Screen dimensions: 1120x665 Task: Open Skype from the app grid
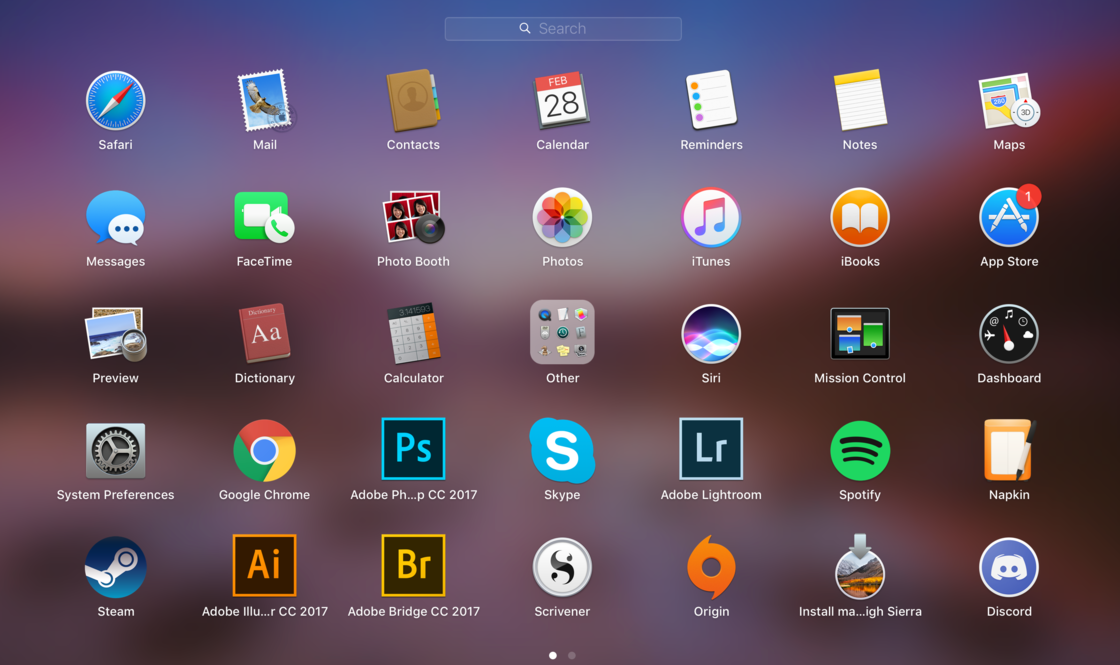click(562, 451)
